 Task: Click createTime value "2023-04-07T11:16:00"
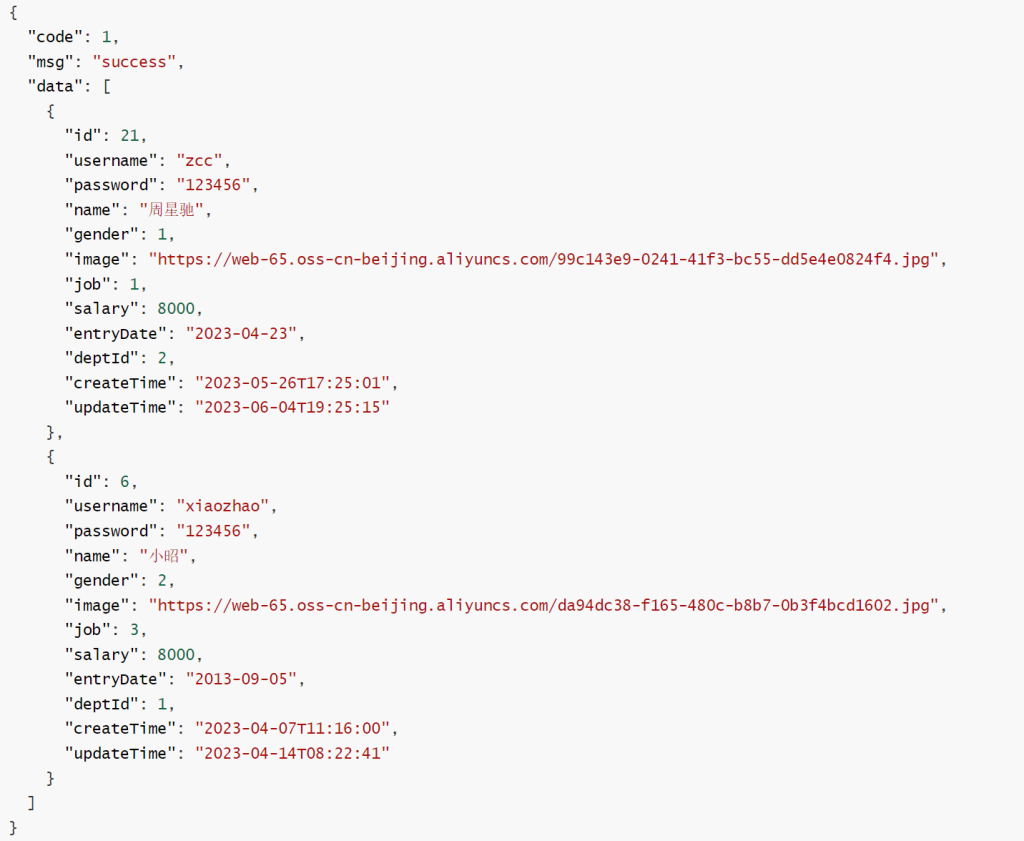[296, 729]
